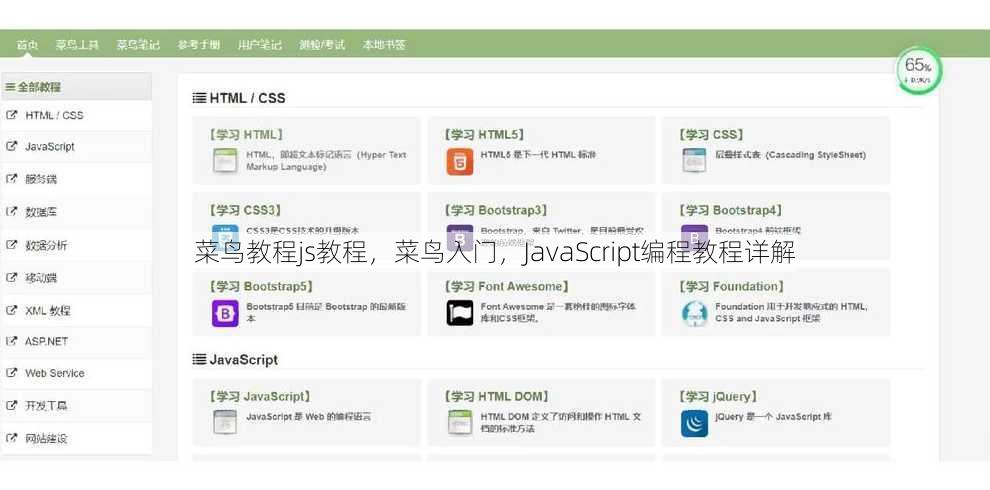990x490 pixels.
Task: Click the 'HTML DOM 定义了访问和操作' description
Action: coord(561,422)
